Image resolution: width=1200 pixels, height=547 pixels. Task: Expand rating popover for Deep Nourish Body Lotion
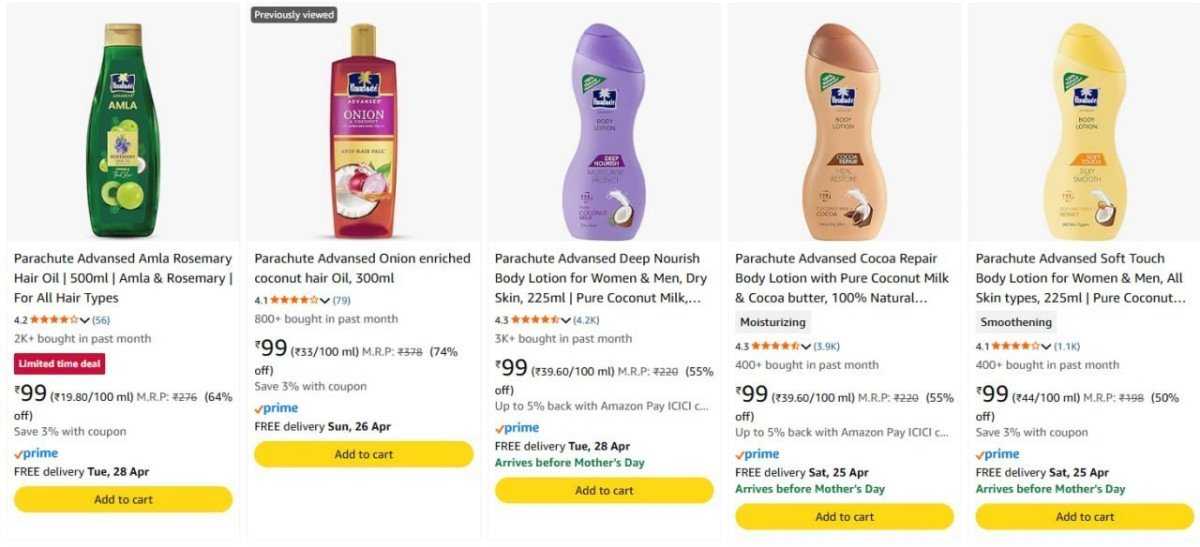tap(565, 320)
